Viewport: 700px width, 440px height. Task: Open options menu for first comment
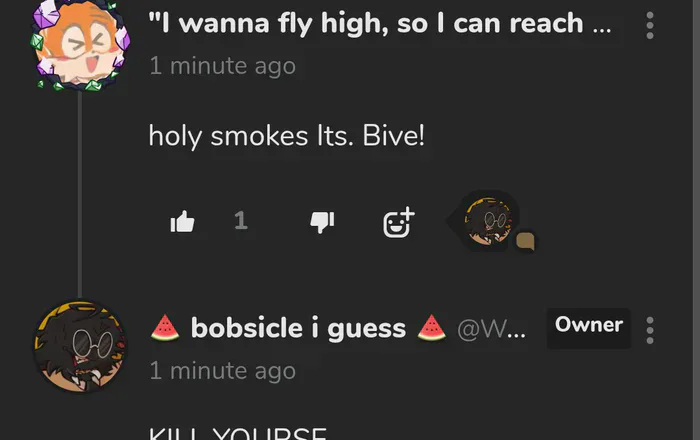point(650,25)
